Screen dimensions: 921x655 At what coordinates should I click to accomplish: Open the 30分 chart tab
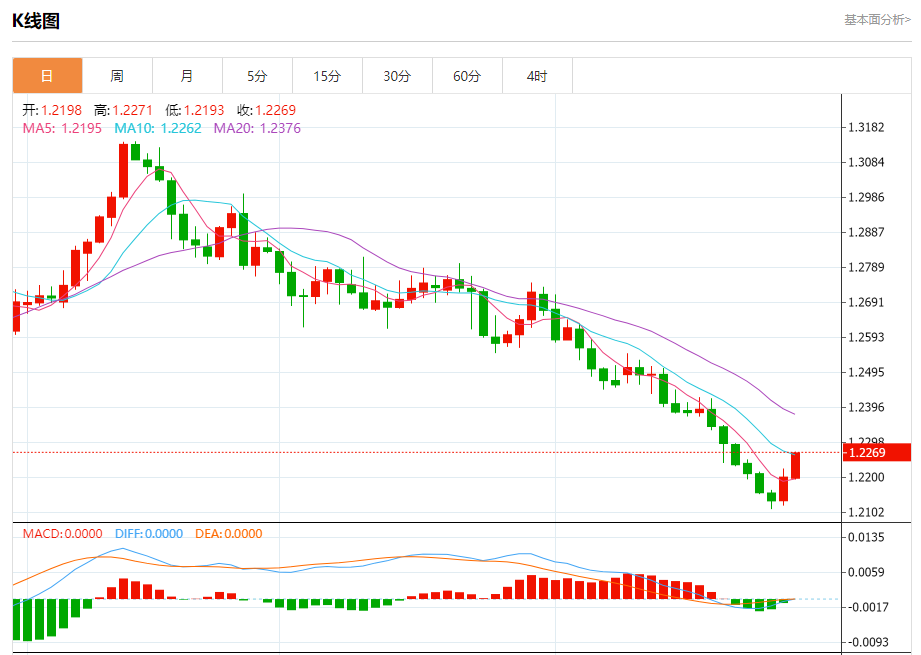click(397, 76)
